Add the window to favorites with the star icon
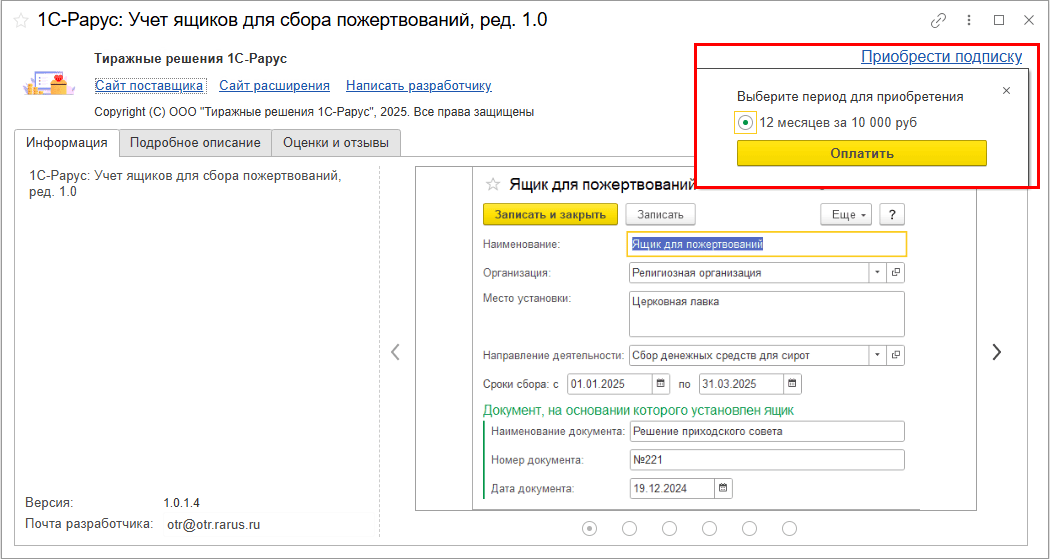This screenshot has width=1050, height=559. pyautogui.click(x=21, y=21)
